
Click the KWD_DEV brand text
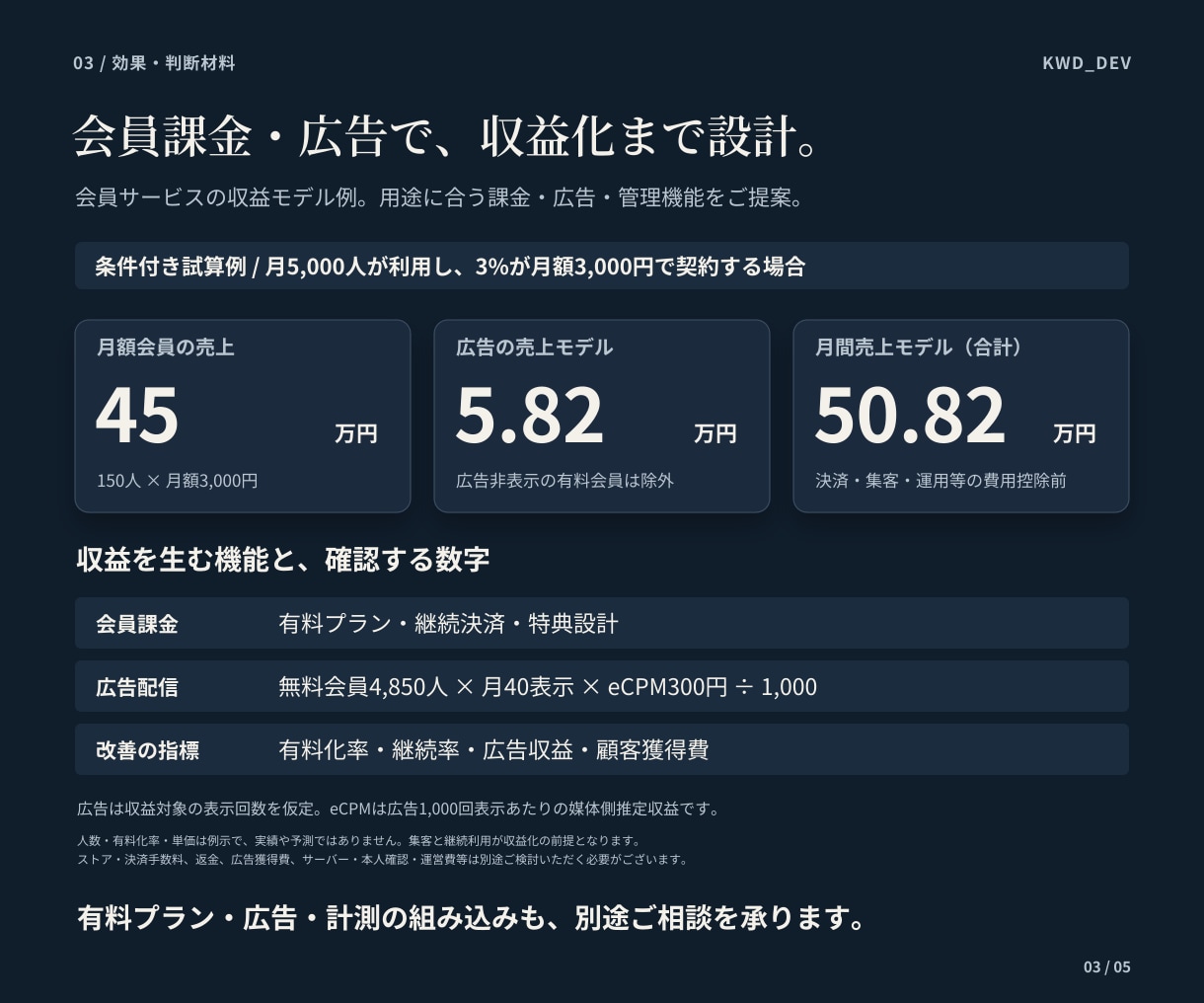tap(1087, 63)
